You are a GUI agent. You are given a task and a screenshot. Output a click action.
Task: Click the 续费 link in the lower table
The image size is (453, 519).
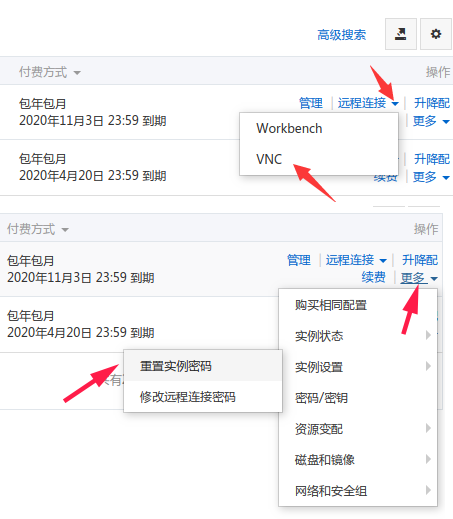[374, 277]
